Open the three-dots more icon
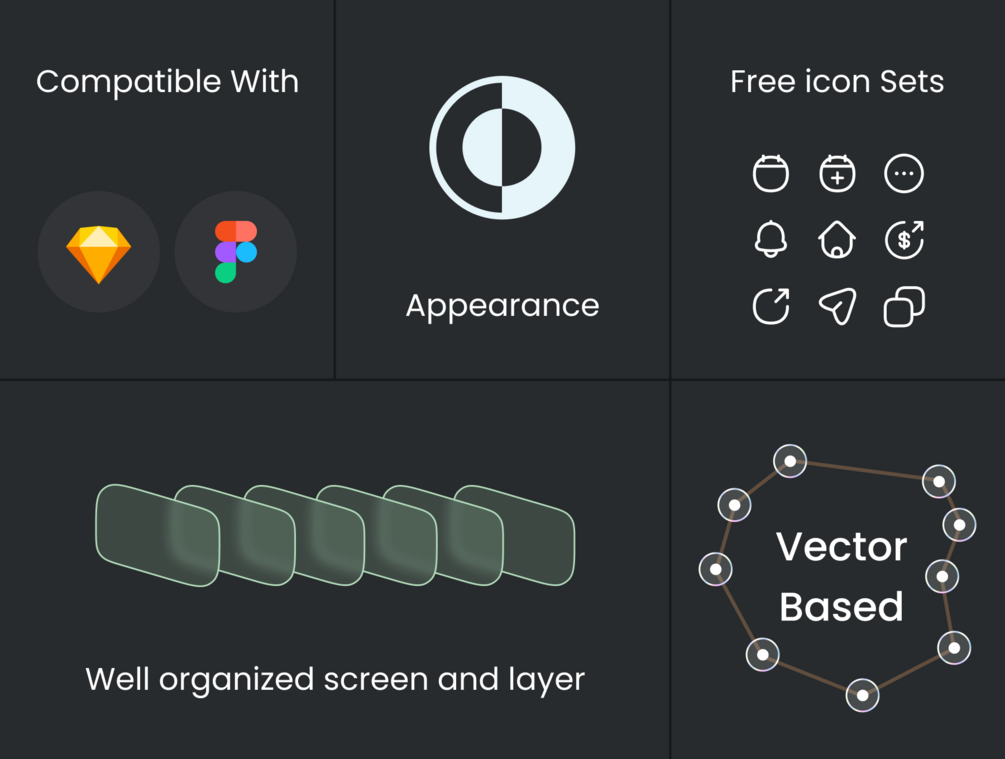The image size is (1005, 759). [x=904, y=173]
